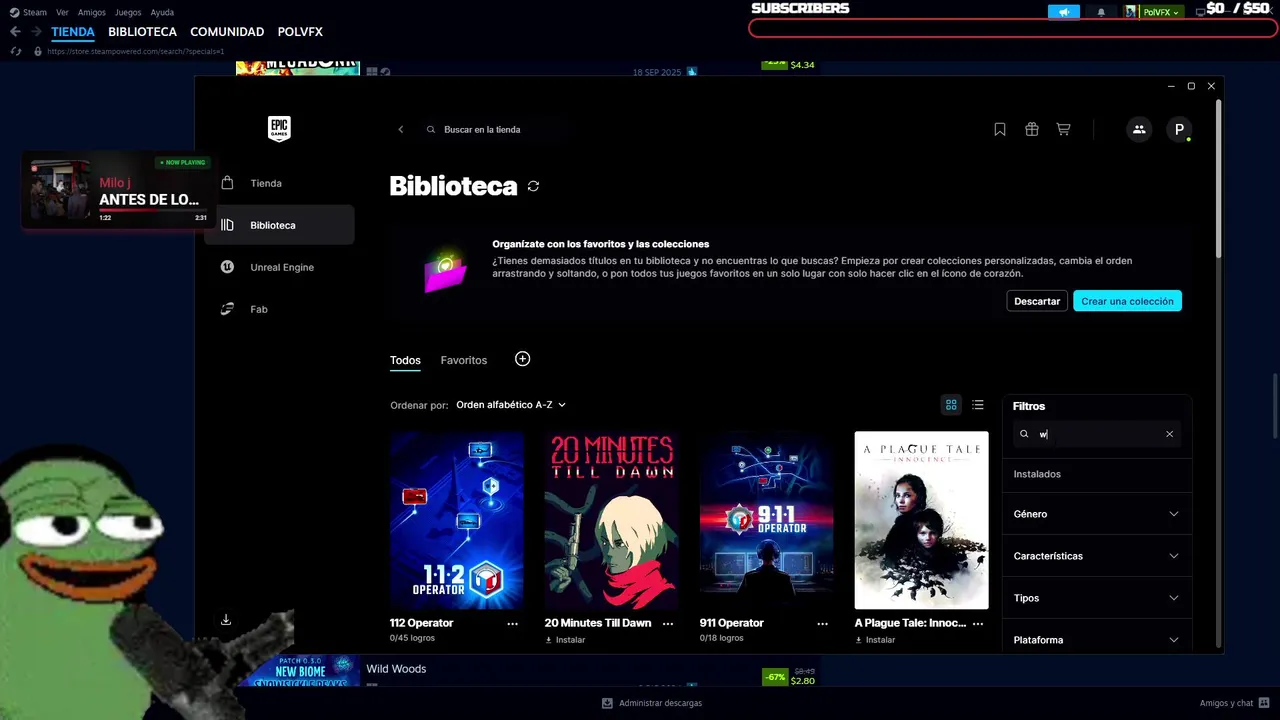Expand the Género filter

click(x=1097, y=514)
